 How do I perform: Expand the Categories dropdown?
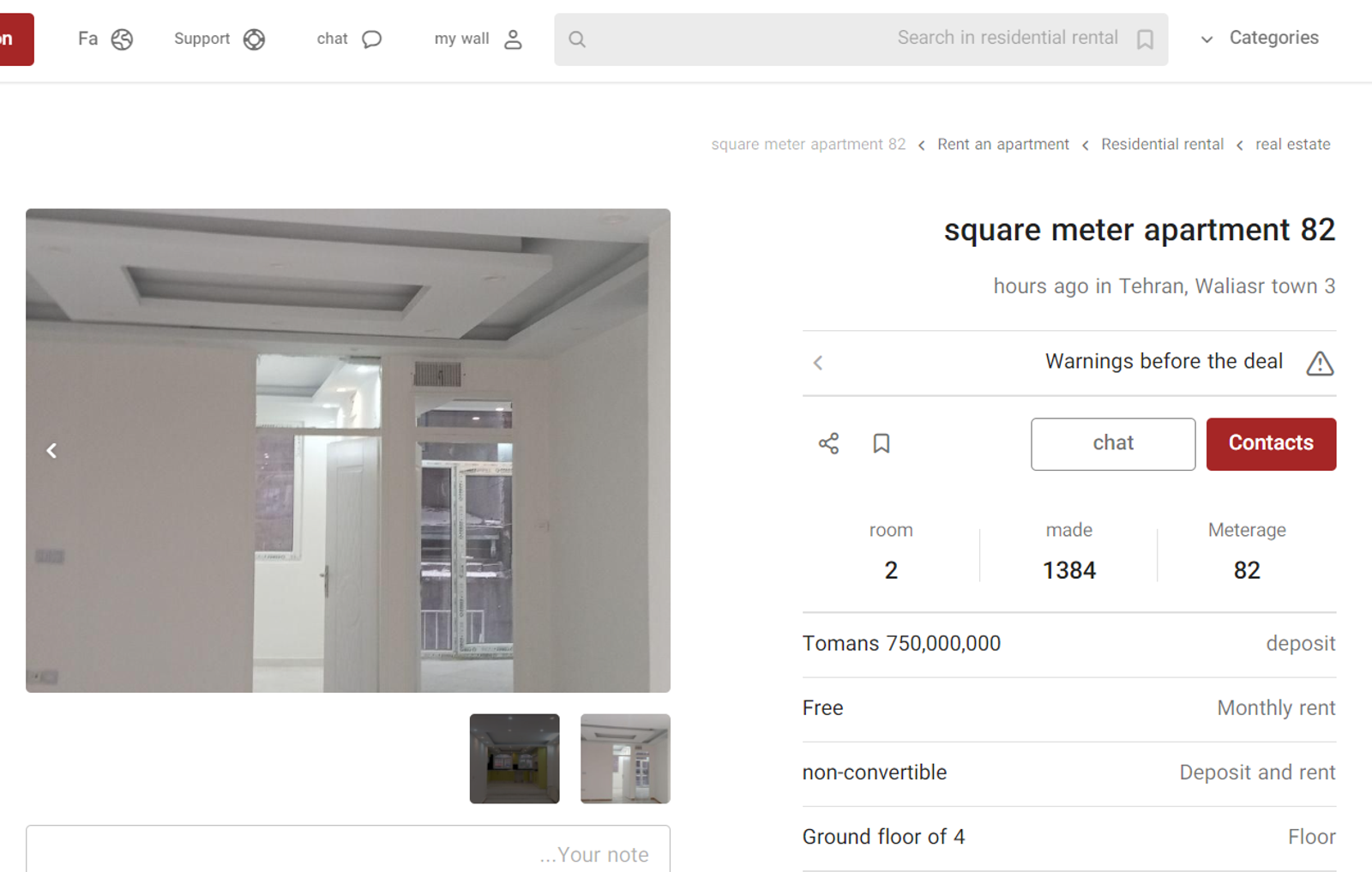click(1261, 39)
